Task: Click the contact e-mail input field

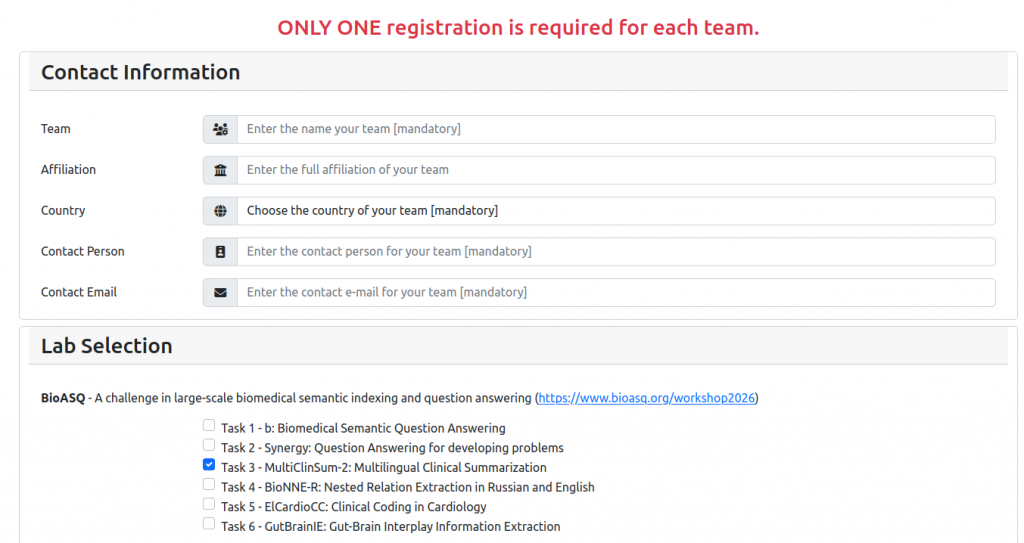Action: [615, 293]
